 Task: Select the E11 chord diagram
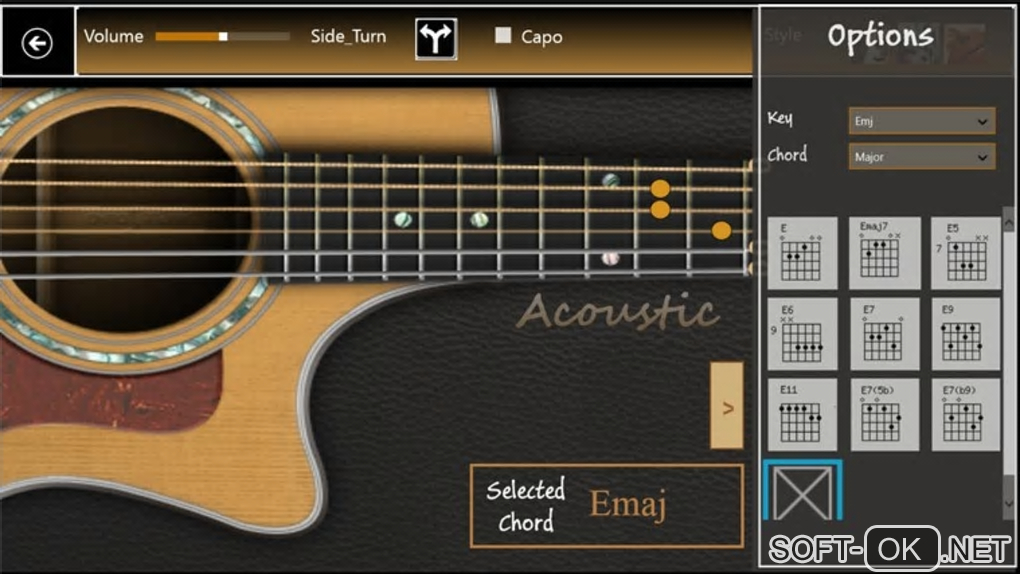click(802, 415)
